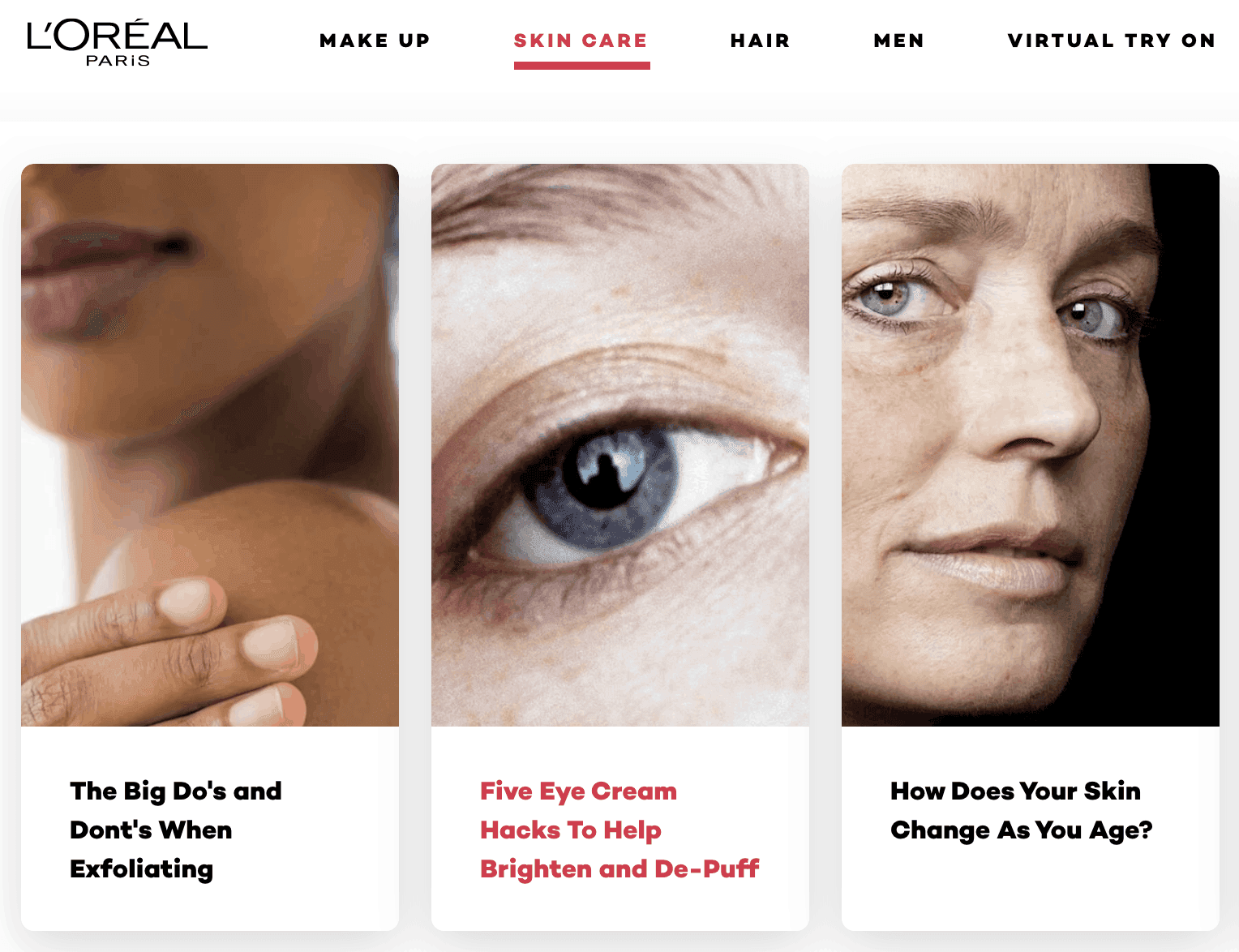Viewport: 1239px width, 952px height.
Task: Open the close-up eye article image
Action: tap(620, 445)
